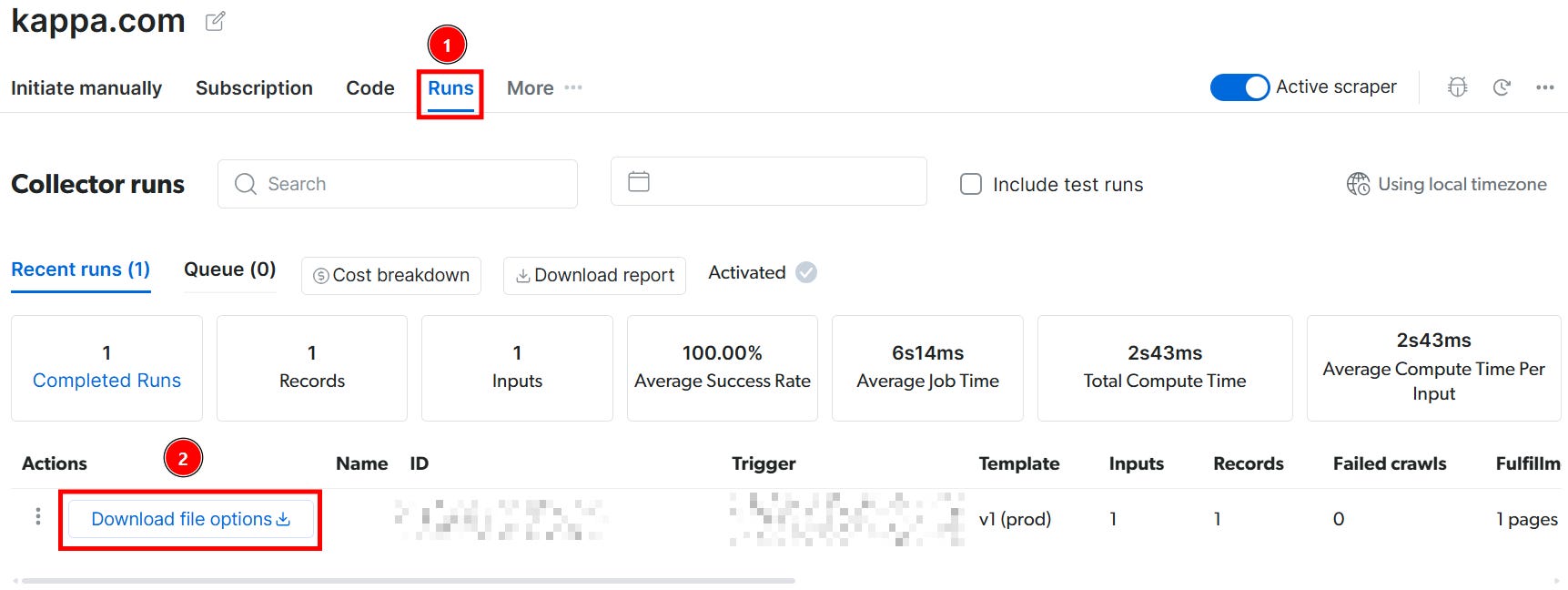
Task: Click the magnifier icon in Search box
Action: [246, 184]
